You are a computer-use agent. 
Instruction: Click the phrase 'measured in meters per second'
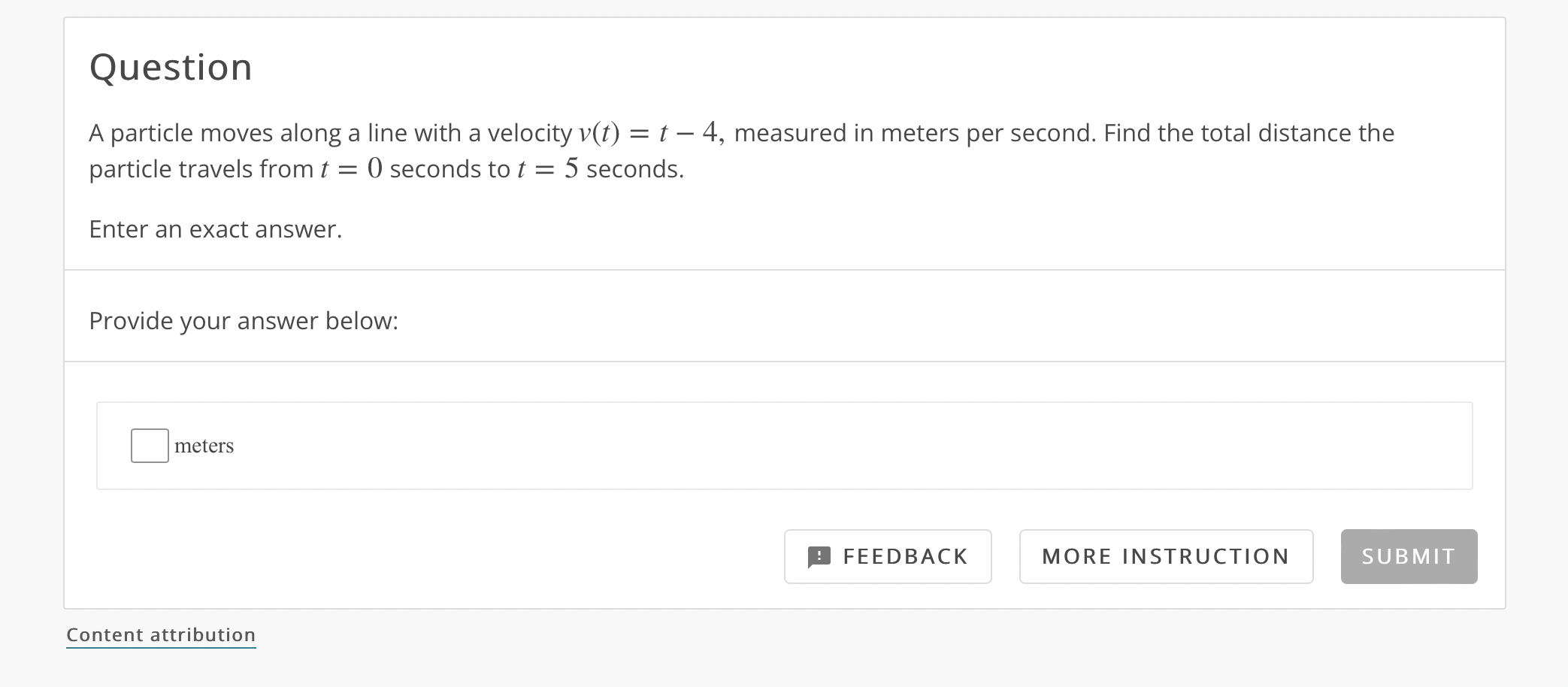click(914, 133)
